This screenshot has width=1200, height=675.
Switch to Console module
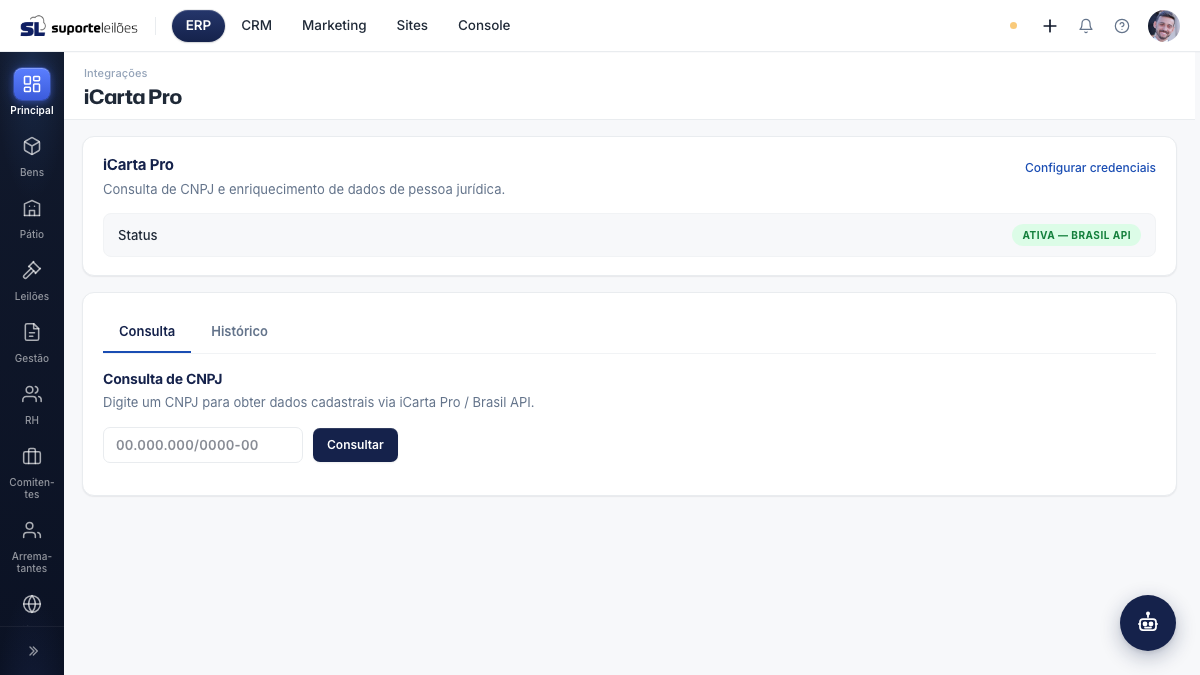click(484, 26)
